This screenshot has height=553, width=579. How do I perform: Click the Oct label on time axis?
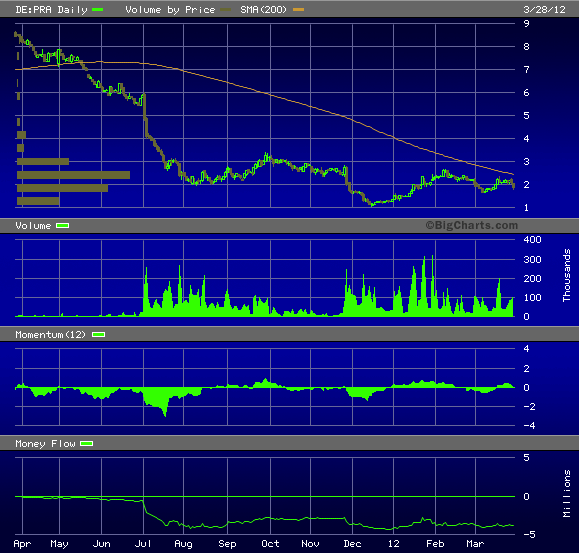click(270, 544)
